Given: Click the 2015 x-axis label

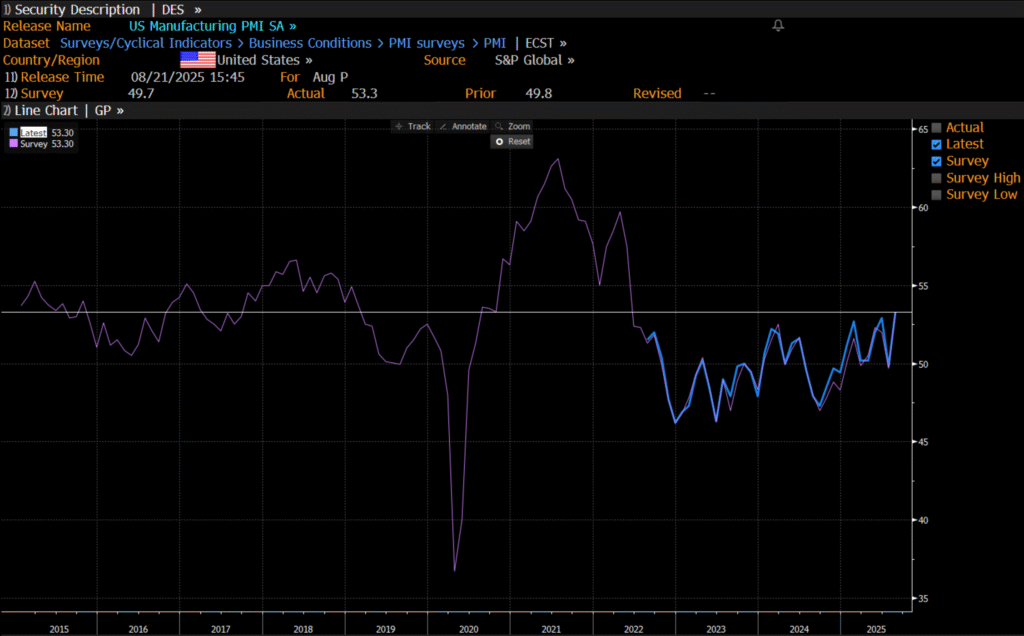Looking at the screenshot, I should point(59,629).
